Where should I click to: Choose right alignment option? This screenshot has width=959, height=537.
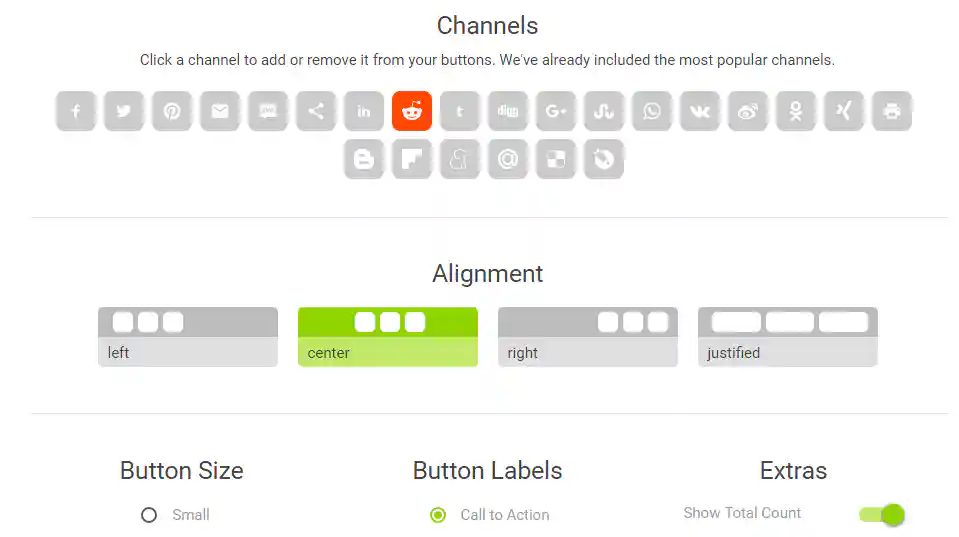(x=588, y=337)
